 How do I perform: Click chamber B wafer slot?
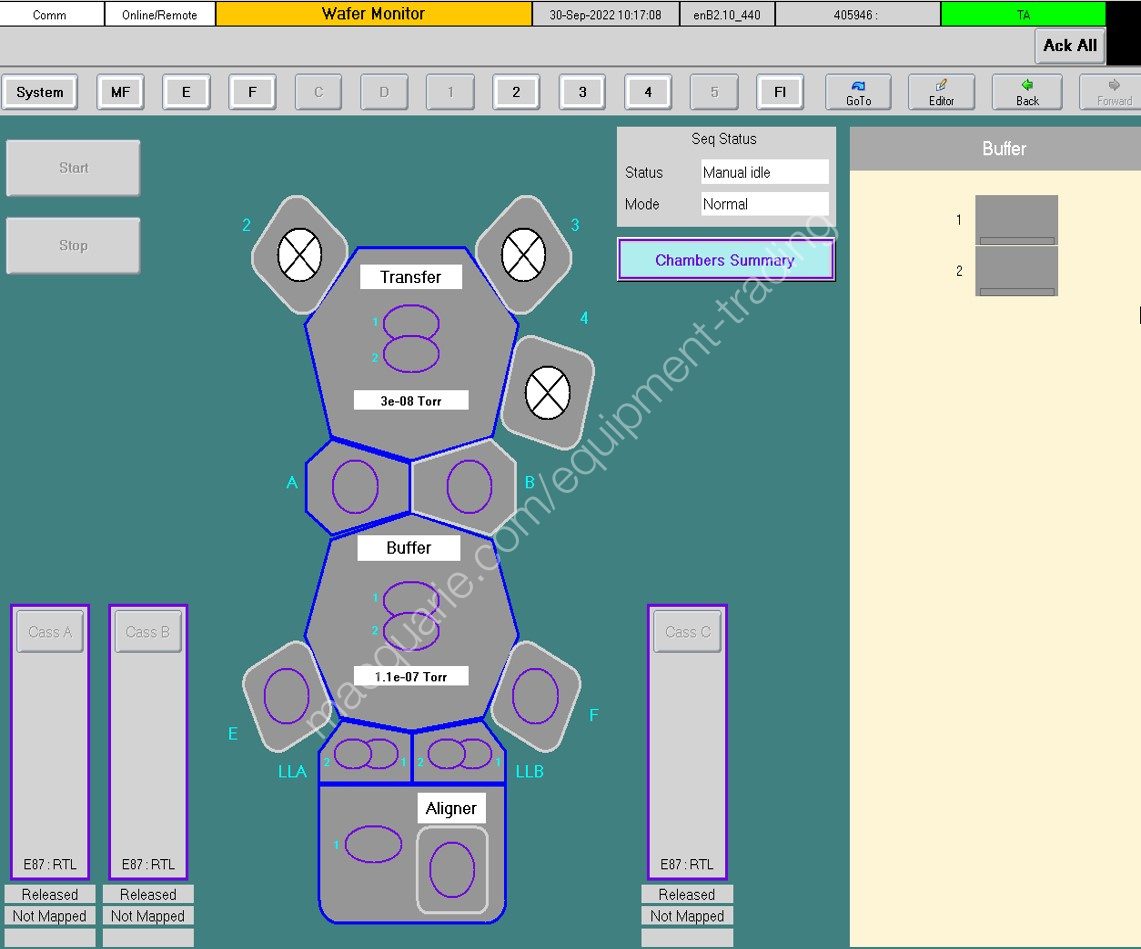coord(469,487)
